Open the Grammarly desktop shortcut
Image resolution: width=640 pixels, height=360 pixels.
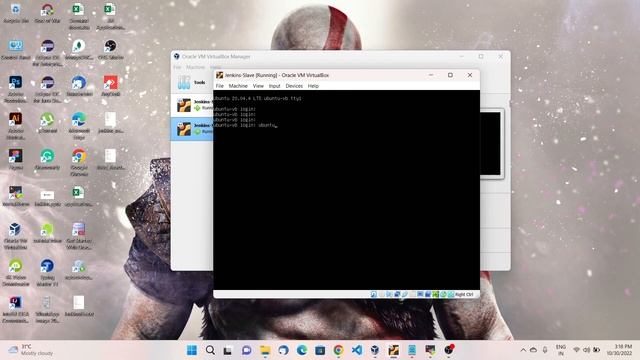point(47,159)
